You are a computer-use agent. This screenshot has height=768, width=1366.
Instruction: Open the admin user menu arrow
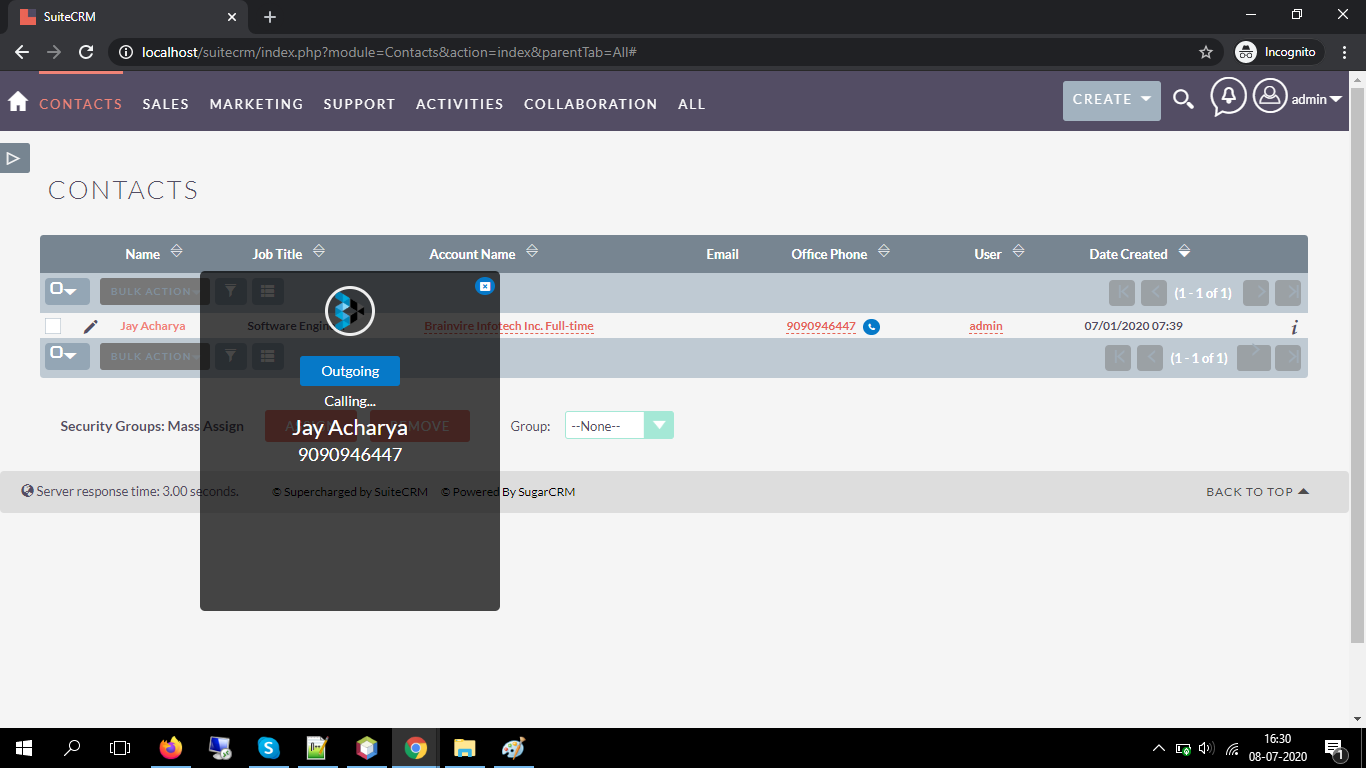pos(1335,99)
